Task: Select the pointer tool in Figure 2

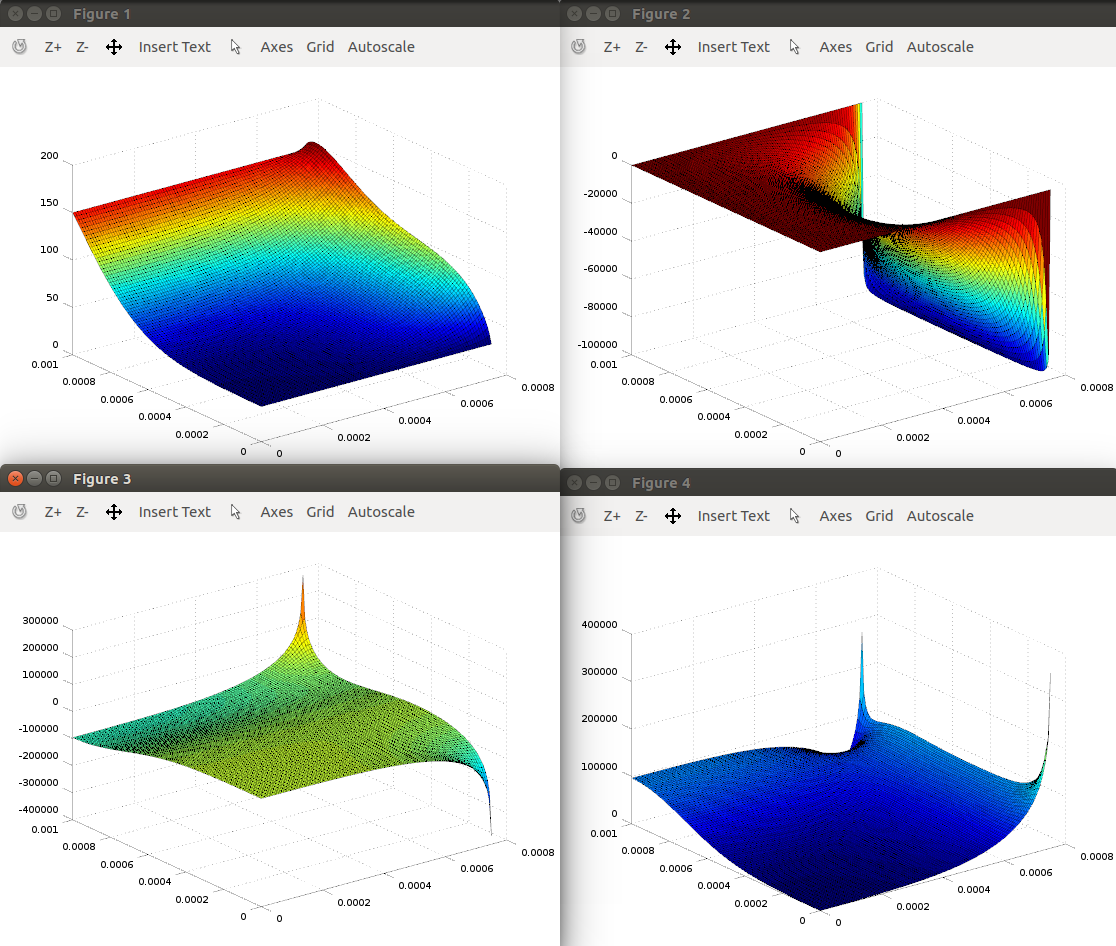Action: (x=795, y=47)
